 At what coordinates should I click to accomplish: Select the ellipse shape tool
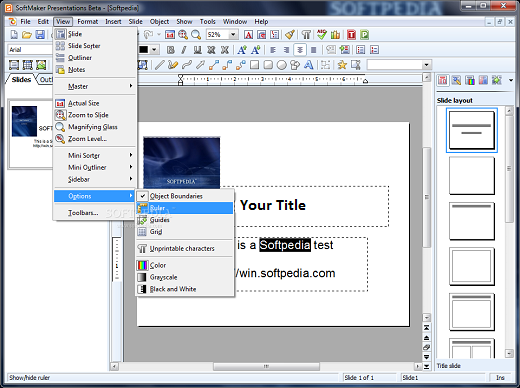pyautogui.click(x=282, y=65)
